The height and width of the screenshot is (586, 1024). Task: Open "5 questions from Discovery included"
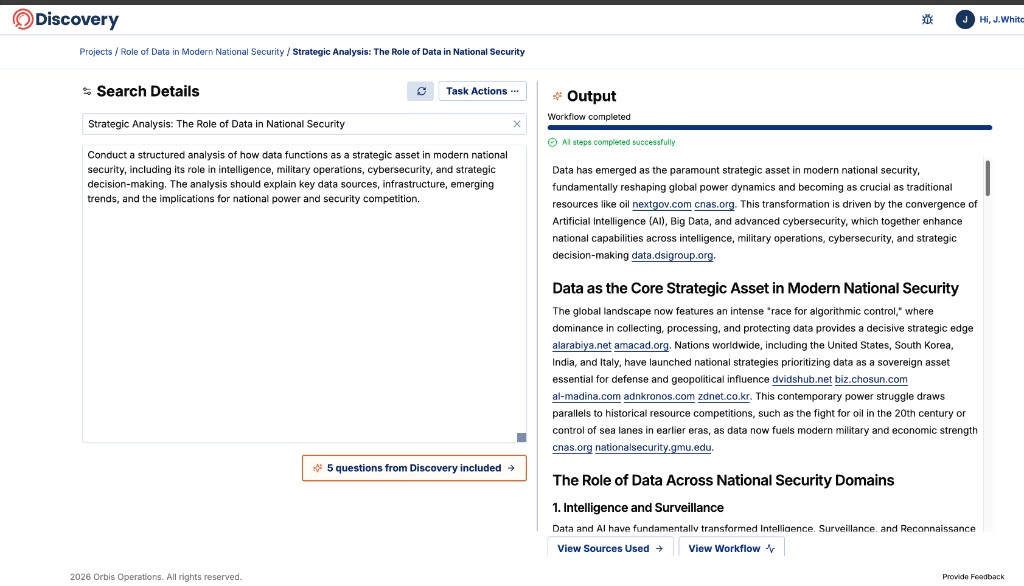[x=414, y=467]
